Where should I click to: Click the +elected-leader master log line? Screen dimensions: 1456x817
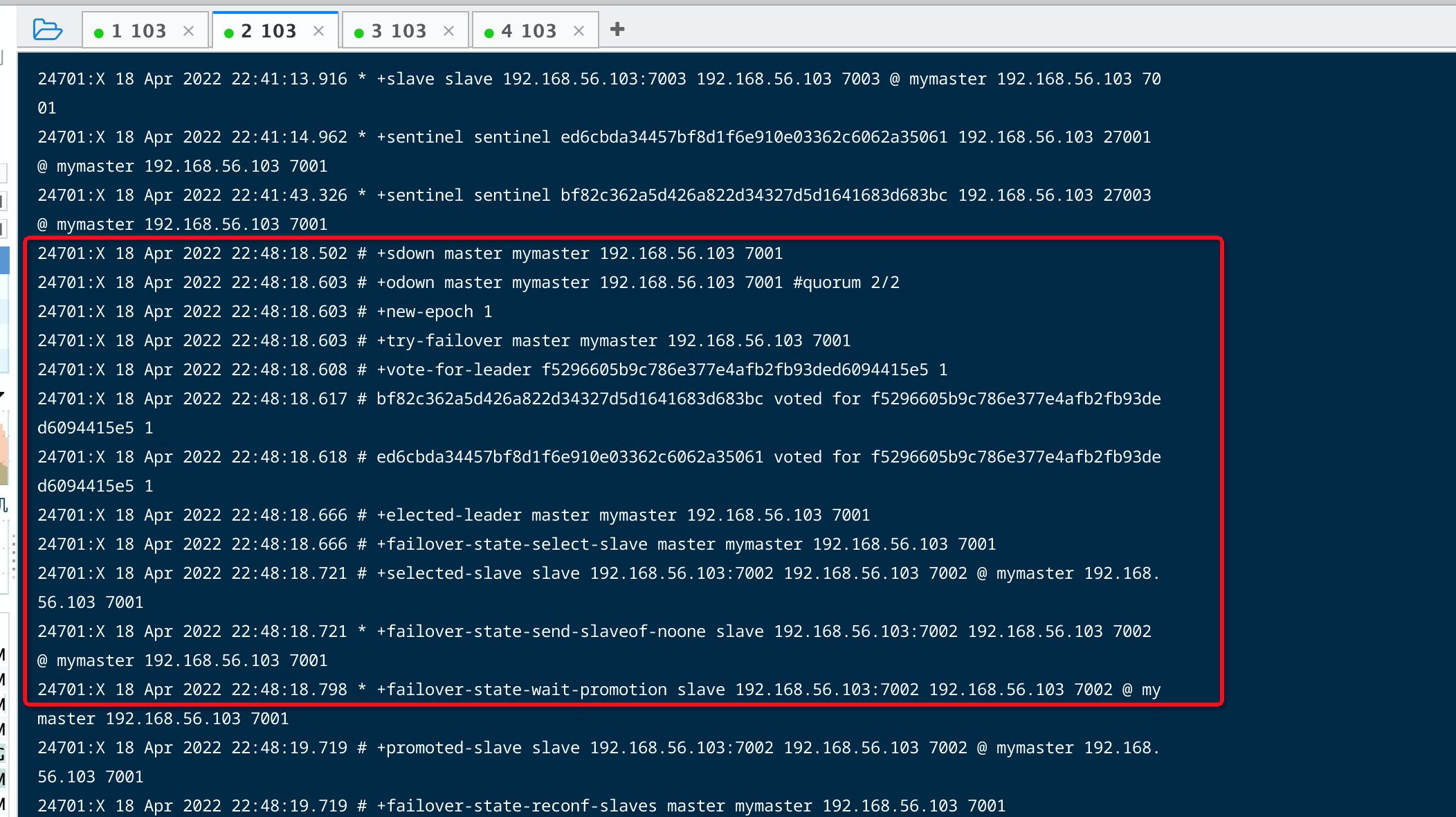pos(453,515)
